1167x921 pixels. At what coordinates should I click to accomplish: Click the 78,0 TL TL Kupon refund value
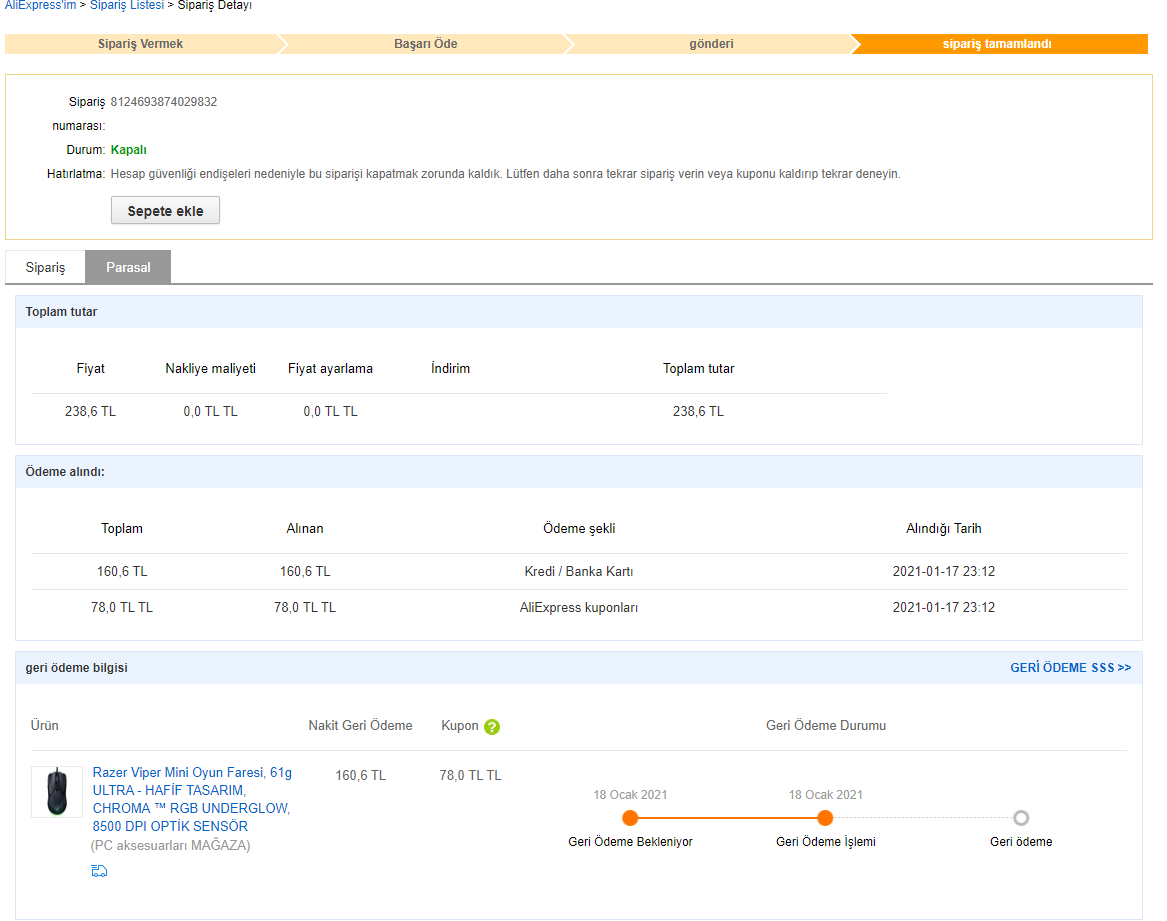pos(470,776)
